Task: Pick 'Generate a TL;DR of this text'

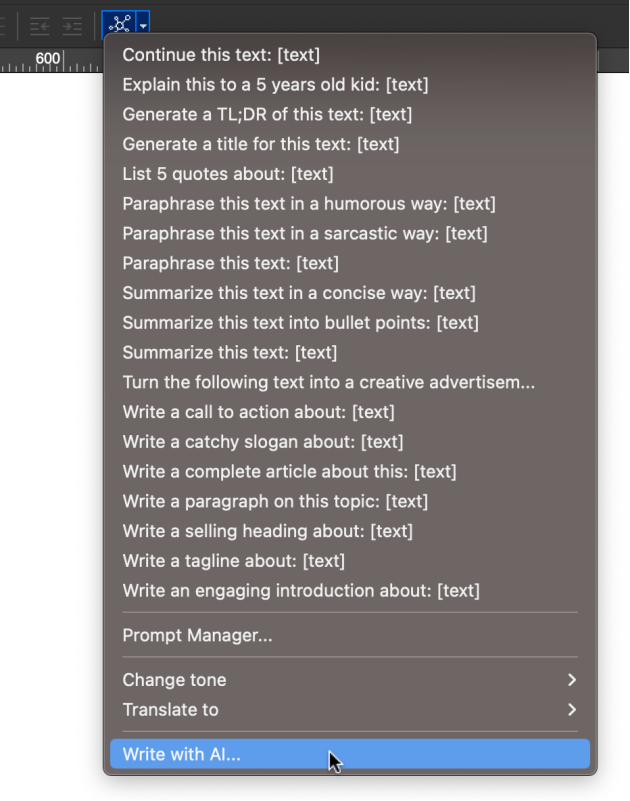Action: click(x=267, y=115)
